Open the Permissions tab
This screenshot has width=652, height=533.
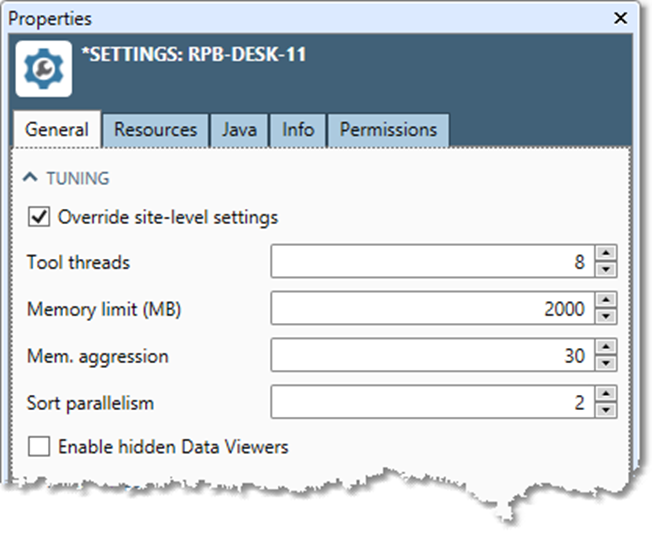pos(388,130)
